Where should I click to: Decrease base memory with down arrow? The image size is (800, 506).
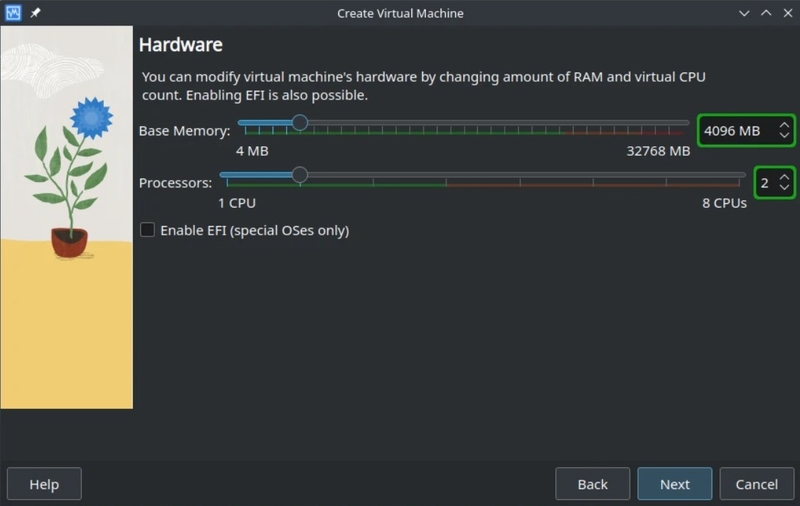784,135
